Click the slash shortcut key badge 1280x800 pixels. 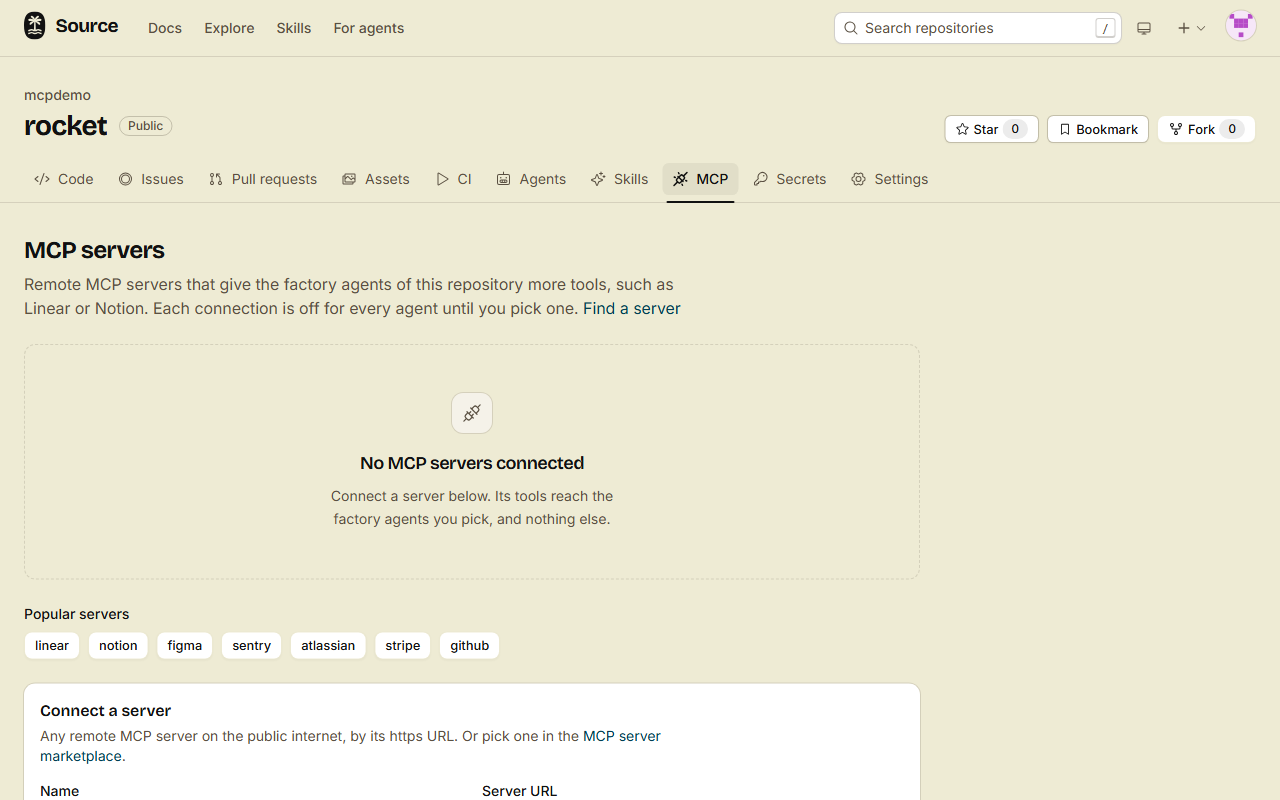tap(1105, 28)
